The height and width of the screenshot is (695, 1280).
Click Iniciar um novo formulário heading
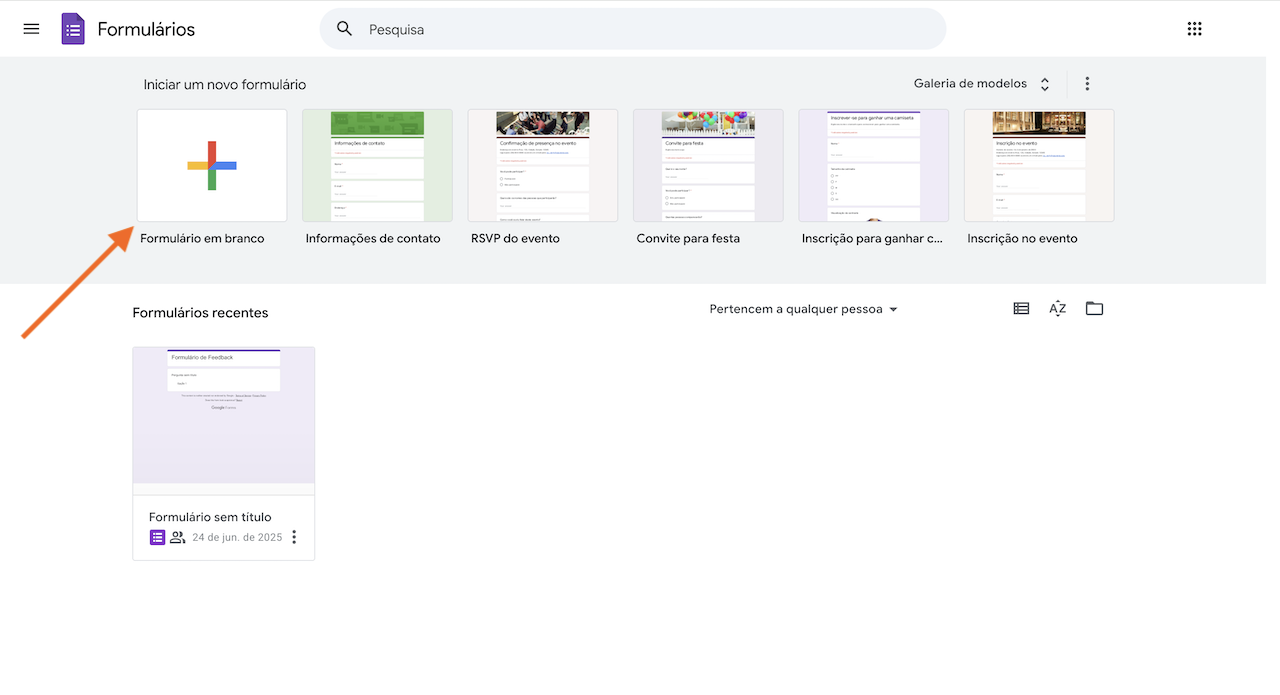click(225, 85)
